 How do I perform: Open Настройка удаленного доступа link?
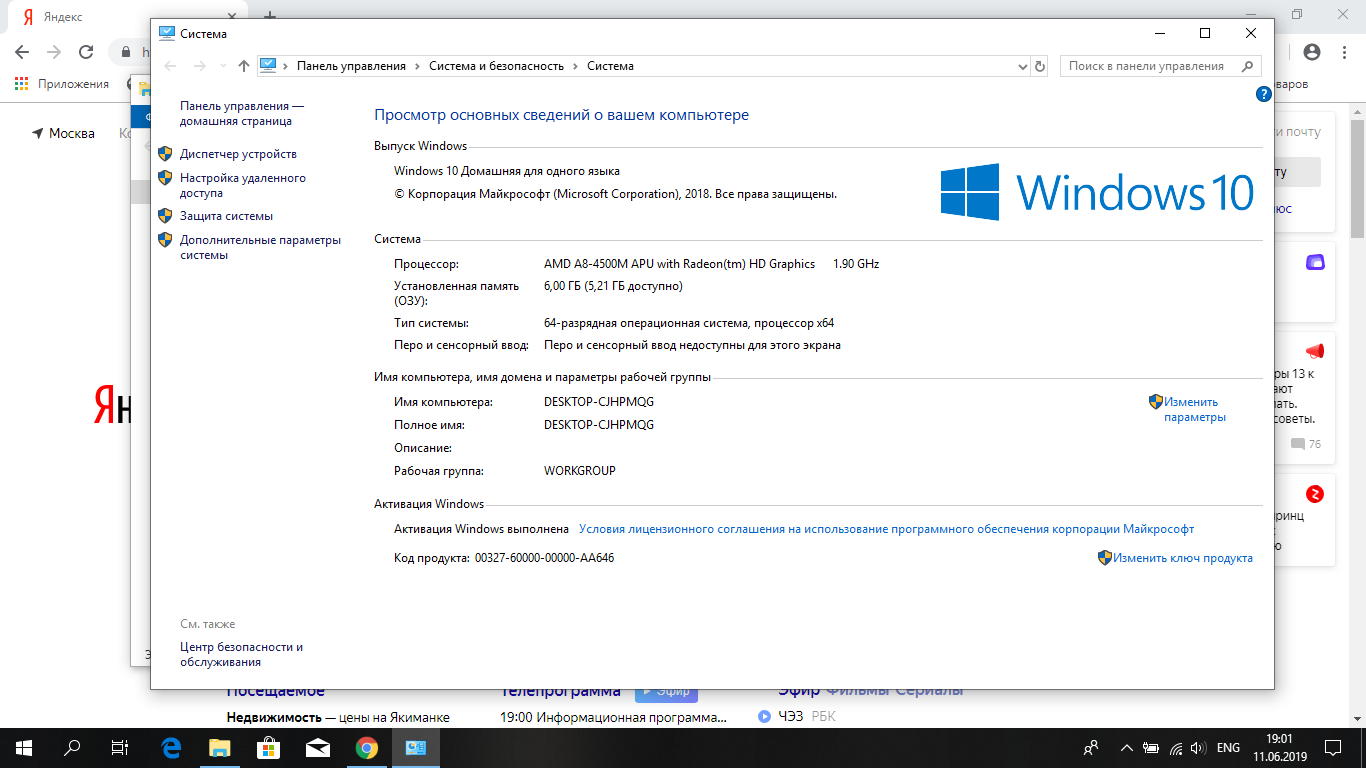coord(243,185)
